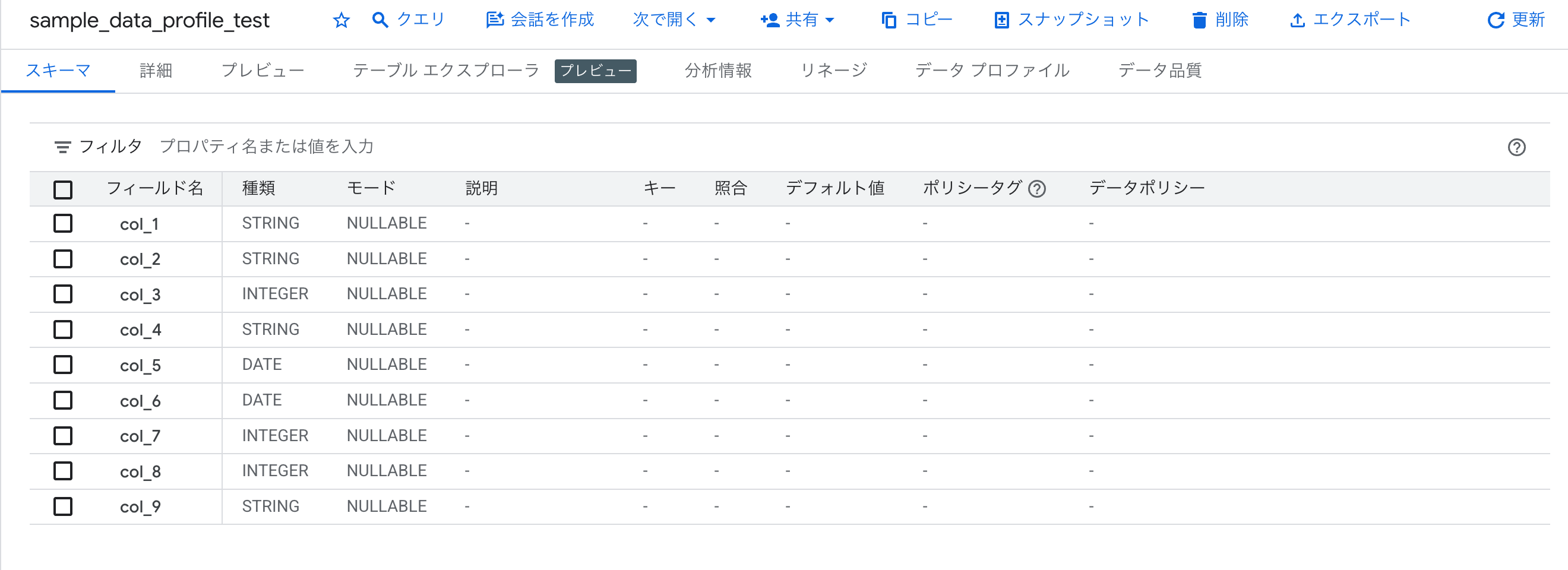This screenshot has height=570, width=1568.
Task: Select the checkbox for col_1
Action: 64,223
